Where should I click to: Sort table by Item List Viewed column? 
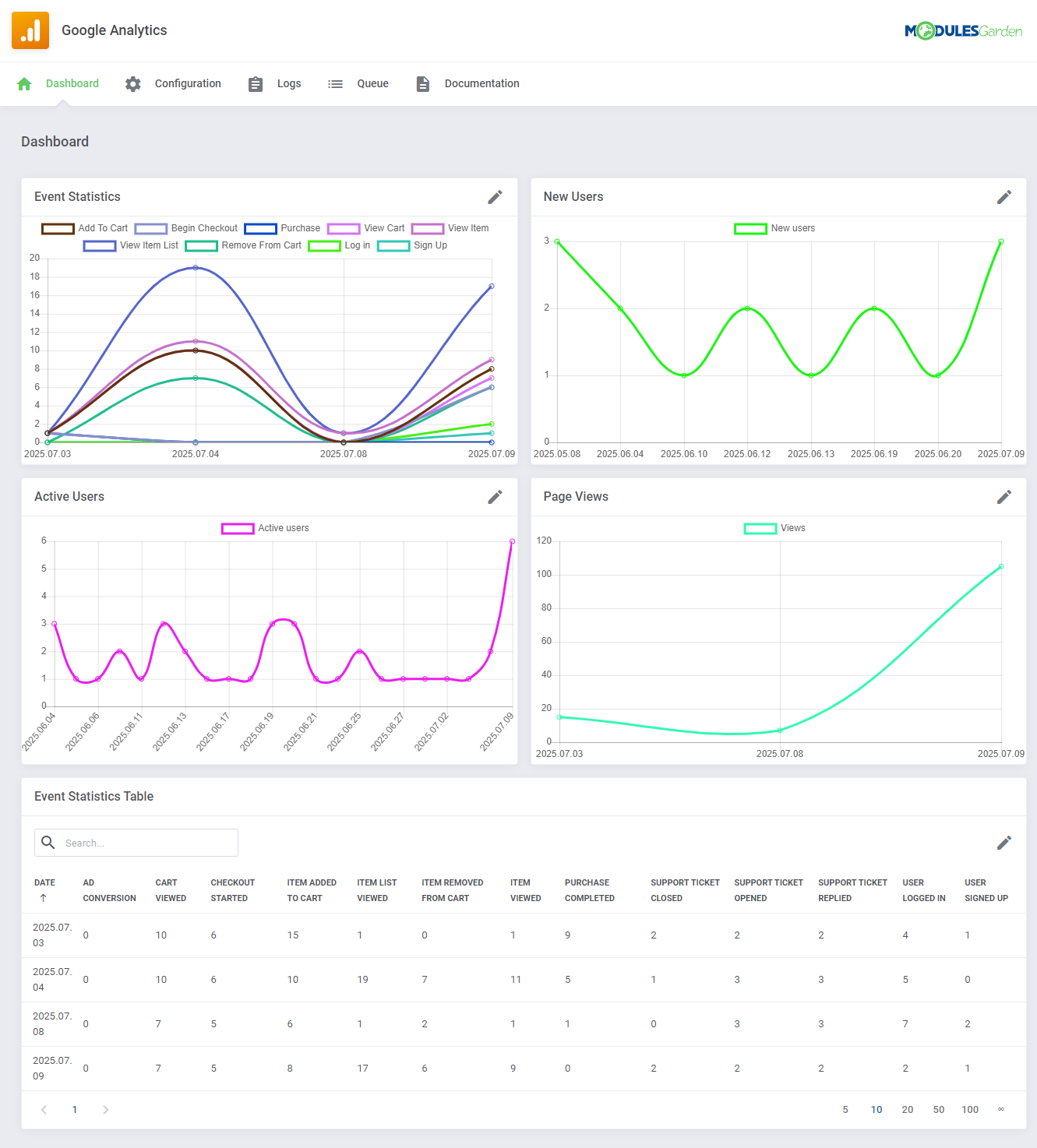click(x=377, y=890)
